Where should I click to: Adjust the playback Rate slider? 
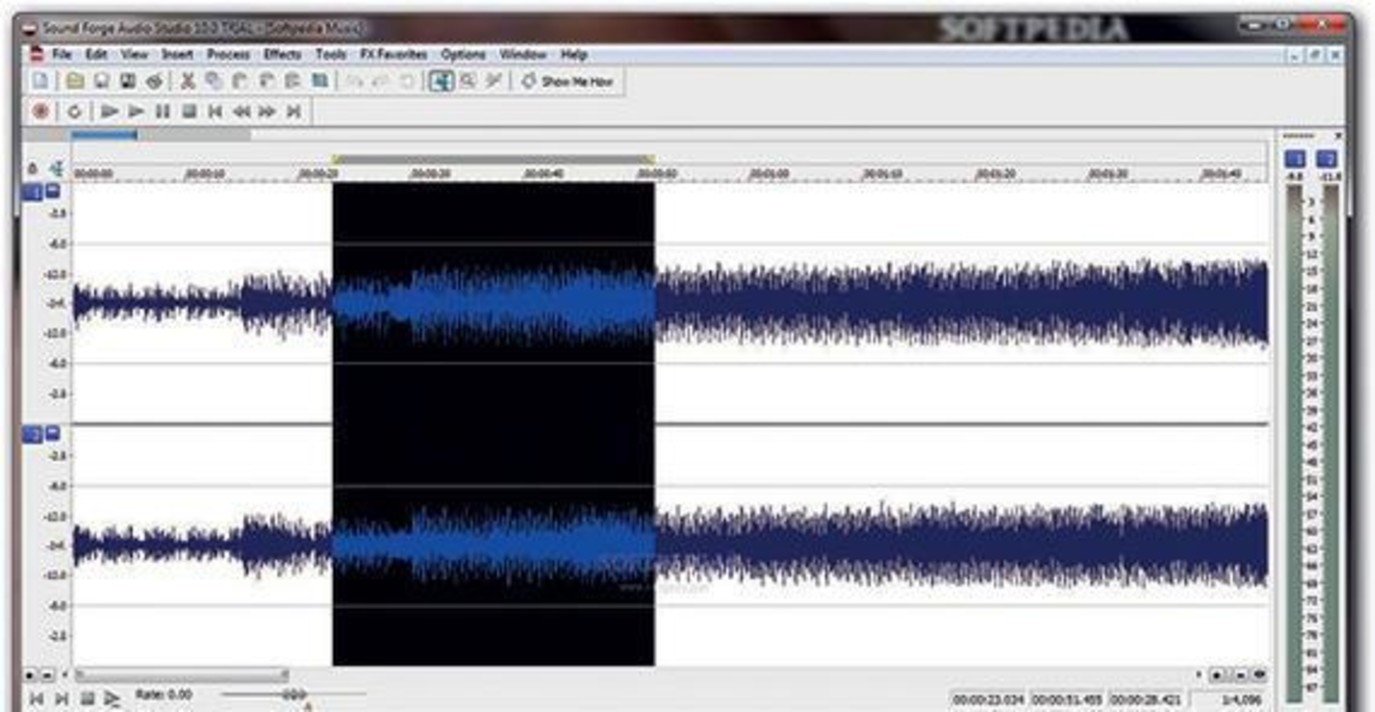(293, 694)
